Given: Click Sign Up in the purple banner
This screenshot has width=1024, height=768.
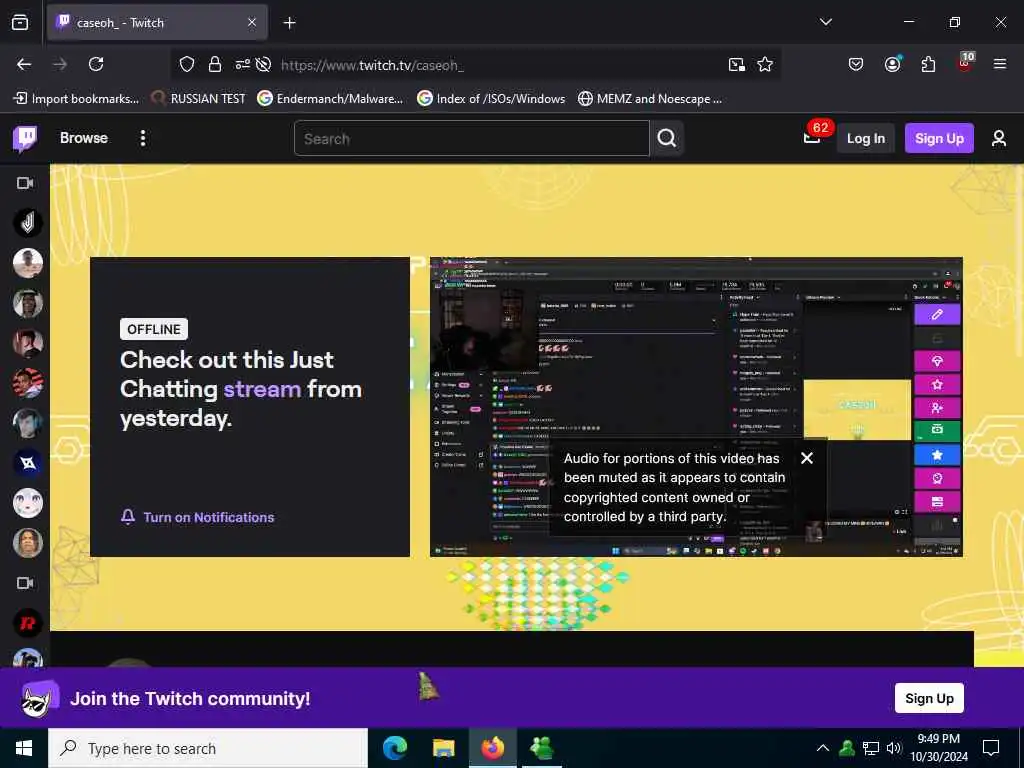Looking at the screenshot, I should click(929, 698).
